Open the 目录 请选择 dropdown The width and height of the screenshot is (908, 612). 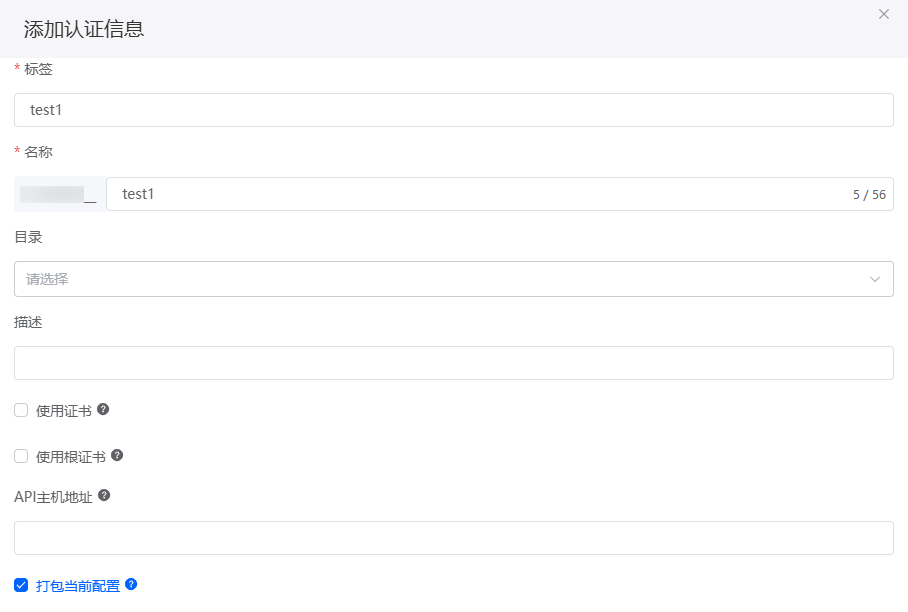click(x=453, y=279)
